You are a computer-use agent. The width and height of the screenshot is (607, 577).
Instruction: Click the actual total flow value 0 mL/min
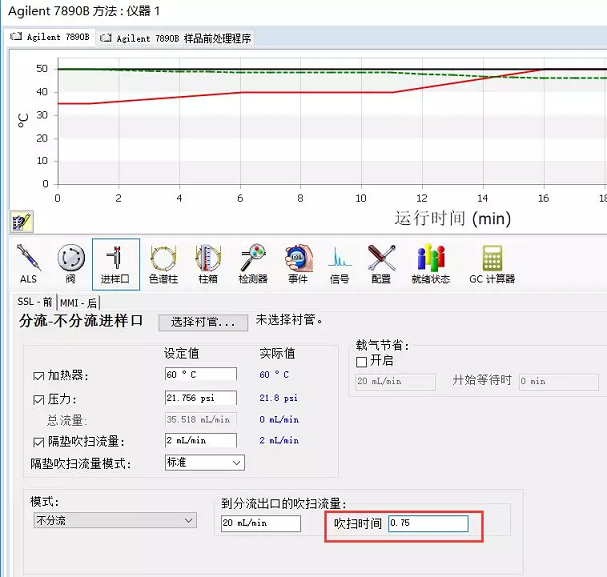(x=279, y=419)
